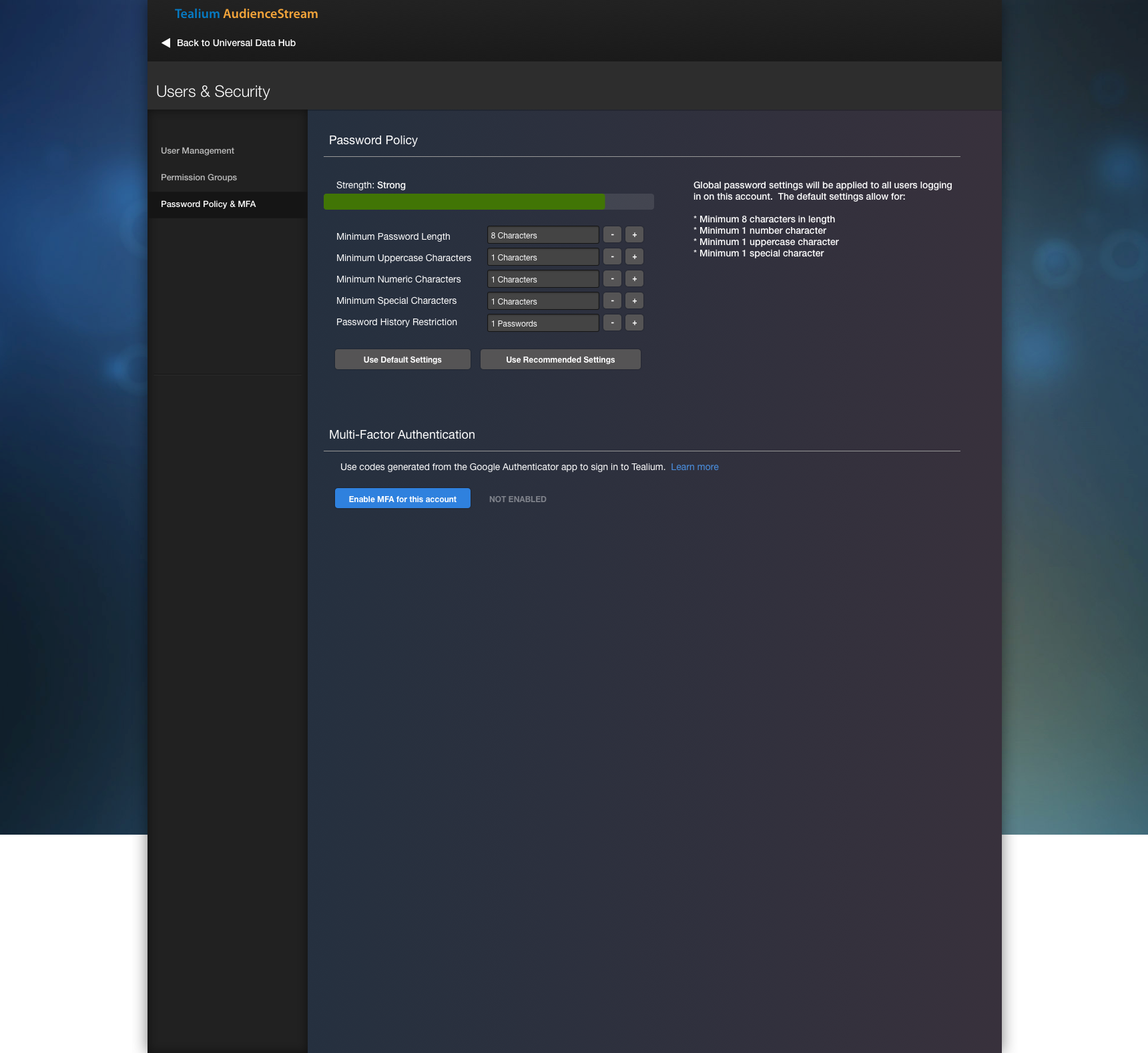Viewport: 1148px width, 1053px height.
Task: Increase Minimum Uppercase Characters count
Action: pos(634,256)
